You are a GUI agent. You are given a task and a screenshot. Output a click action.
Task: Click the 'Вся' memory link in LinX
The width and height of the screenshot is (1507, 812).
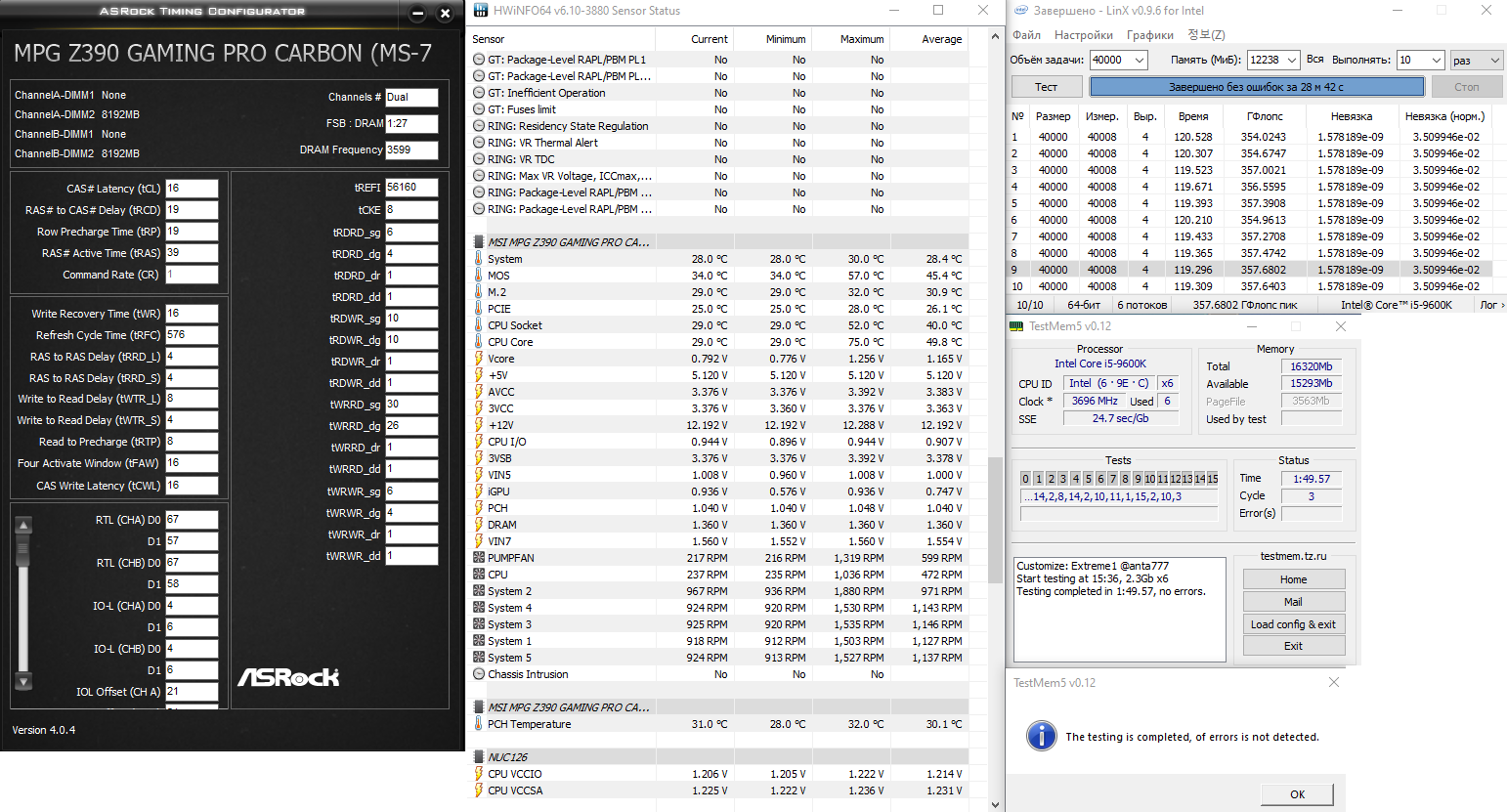tap(1315, 60)
